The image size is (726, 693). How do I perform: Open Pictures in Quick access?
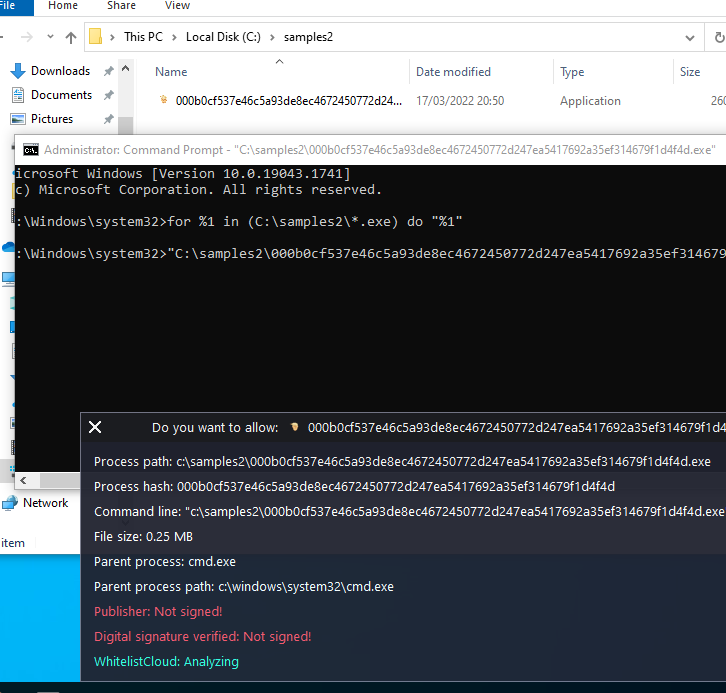click(x=52, y=119)
